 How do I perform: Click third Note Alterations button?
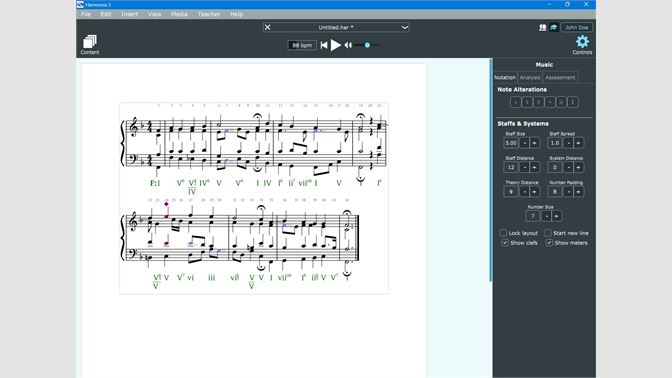click(538, 102)
